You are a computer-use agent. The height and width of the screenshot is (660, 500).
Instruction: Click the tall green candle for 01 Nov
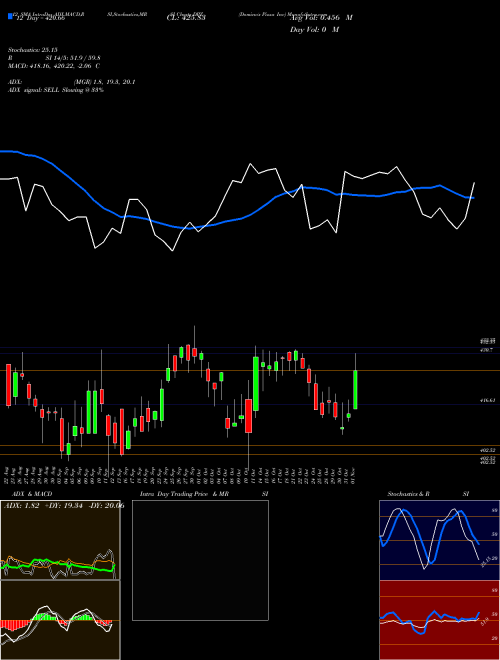tap(355, 389)
